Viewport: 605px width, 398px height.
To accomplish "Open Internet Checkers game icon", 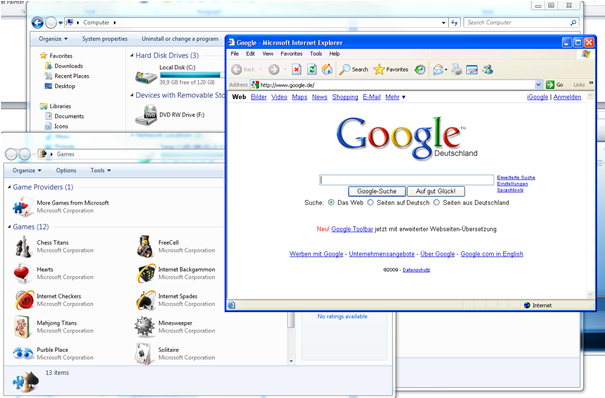I will [x=24, y=300].
